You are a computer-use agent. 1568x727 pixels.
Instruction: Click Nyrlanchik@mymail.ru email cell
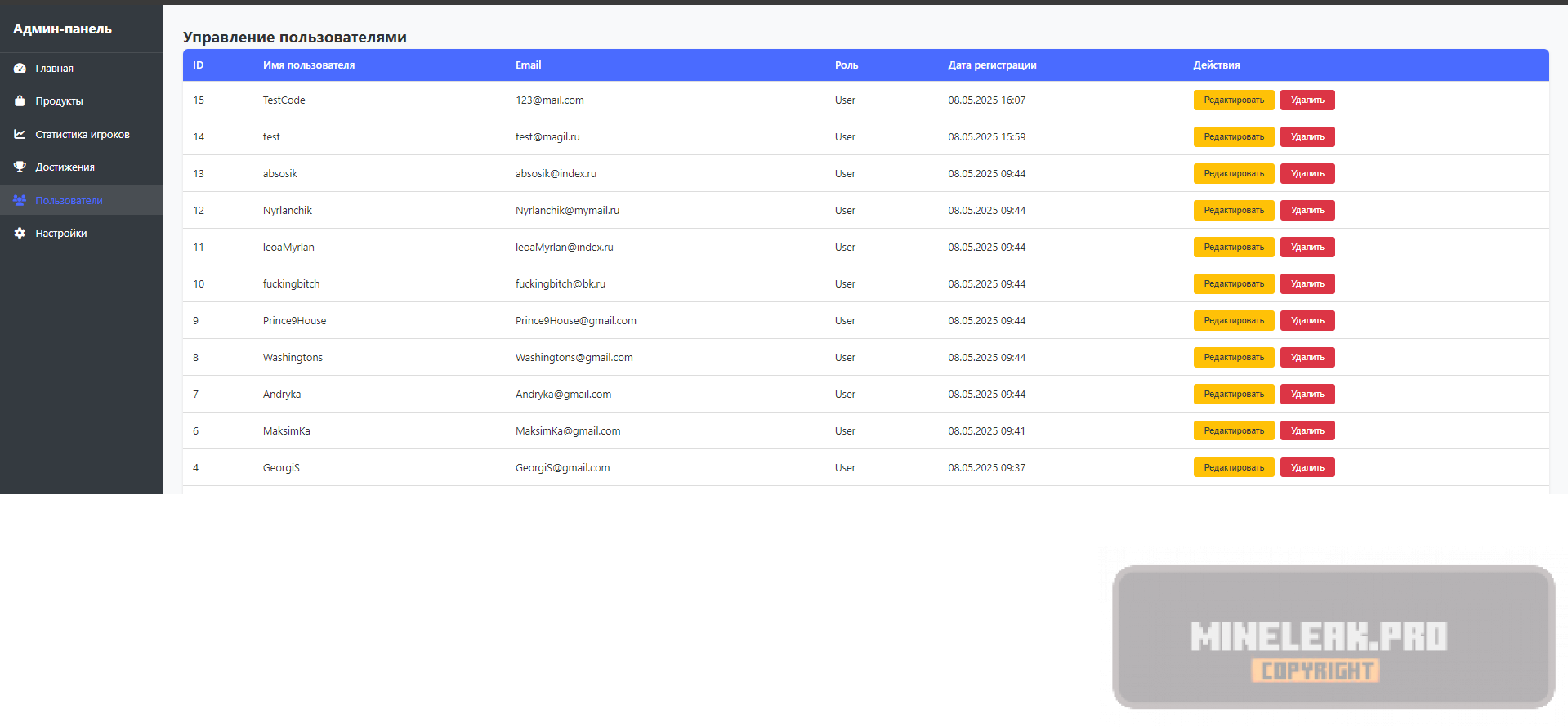567,211
